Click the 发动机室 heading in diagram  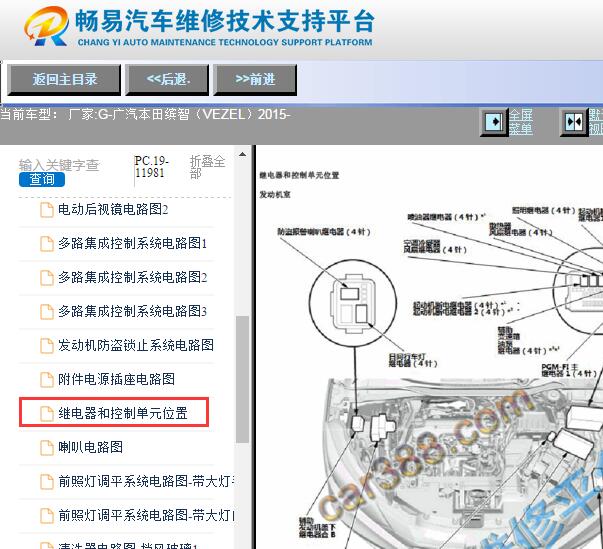coord(275,195)
